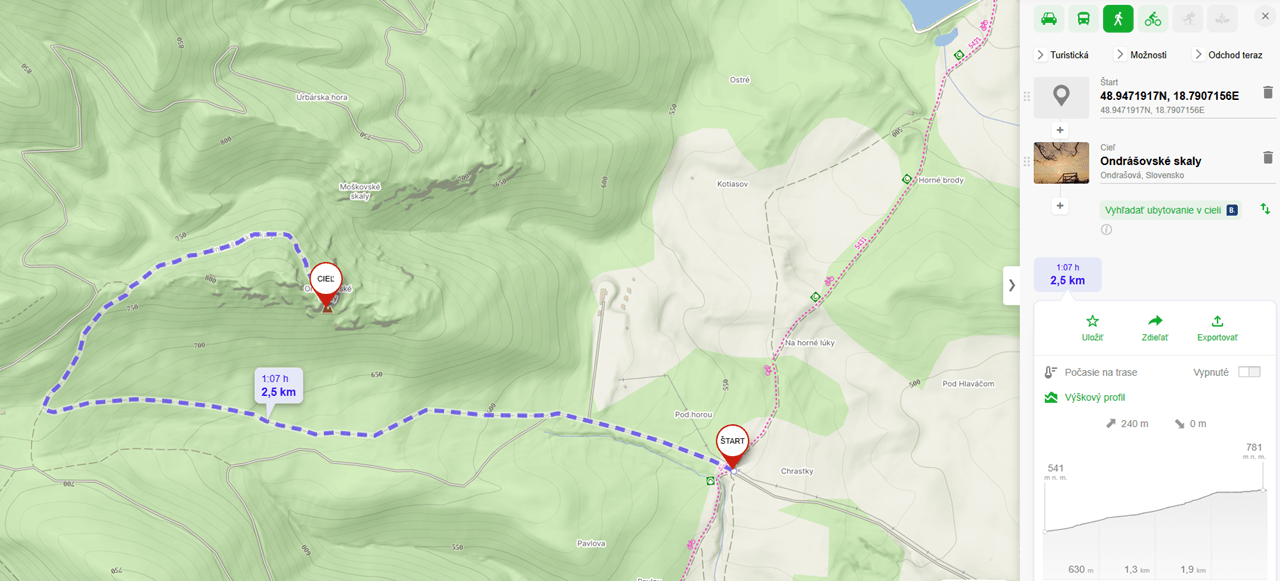Screen dimensions: 1280x581
Task: Toggle Počasie na trase switch
Action: click(1249, 372)
